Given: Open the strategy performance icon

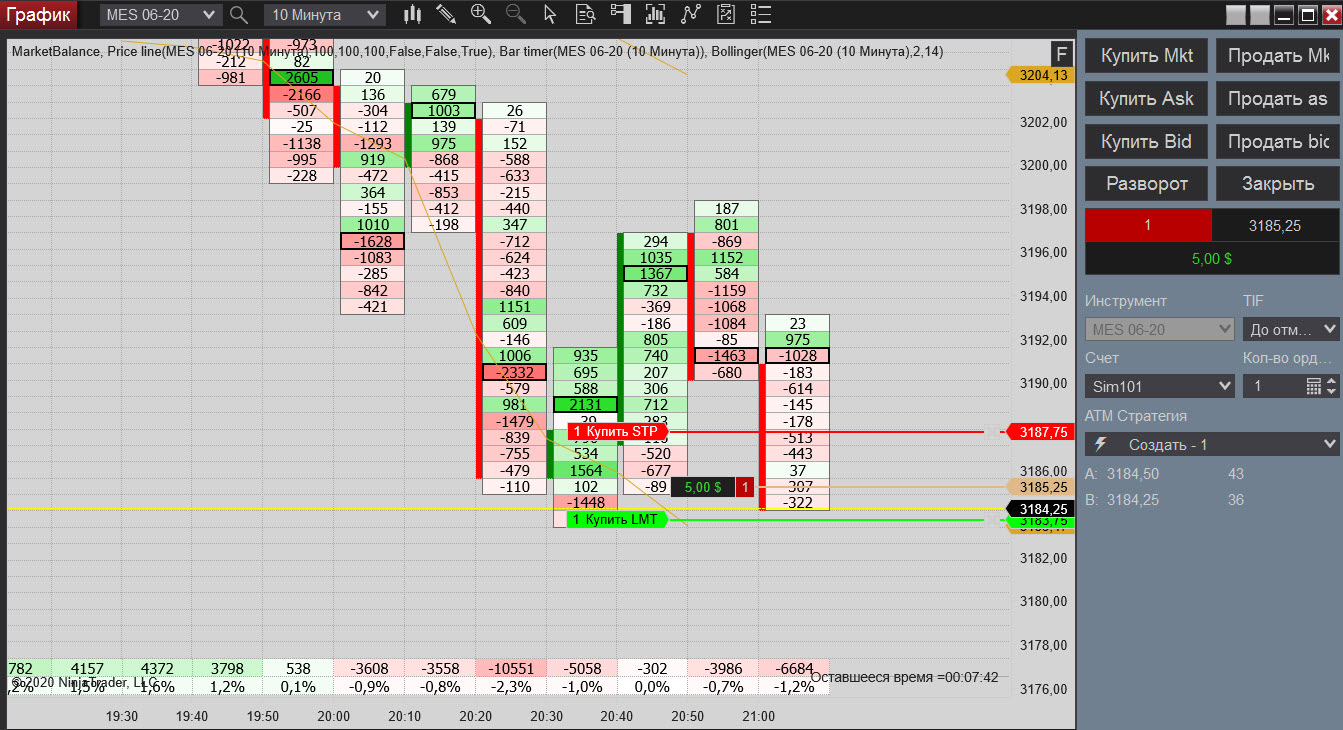Looking at the screenshot, I should point(727,15).
